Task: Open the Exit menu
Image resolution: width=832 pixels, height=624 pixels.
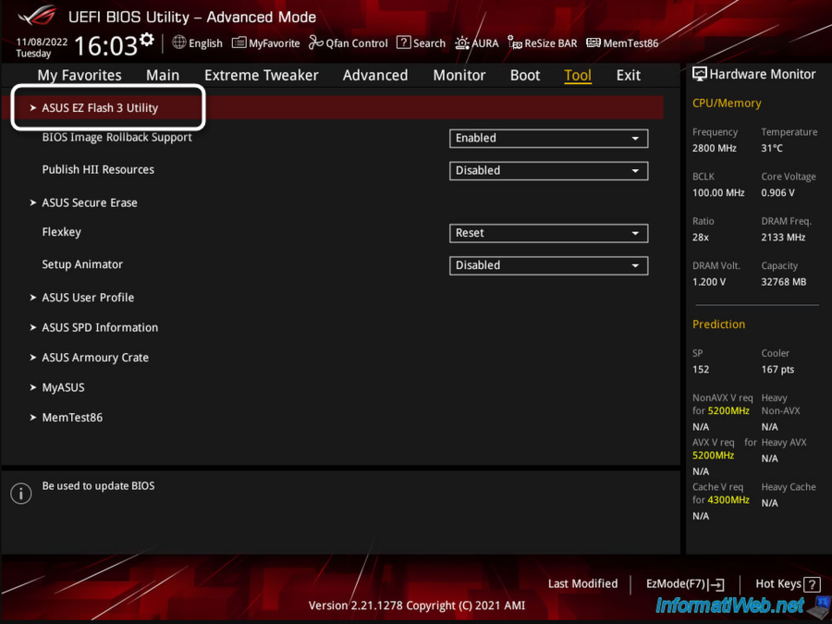Action: click(x=628, y=75)
